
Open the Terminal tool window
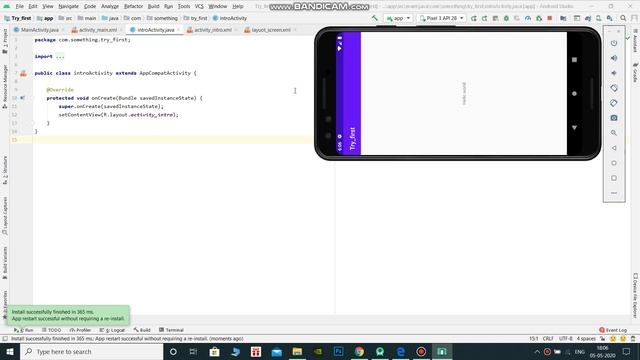(x=171, y=330)
